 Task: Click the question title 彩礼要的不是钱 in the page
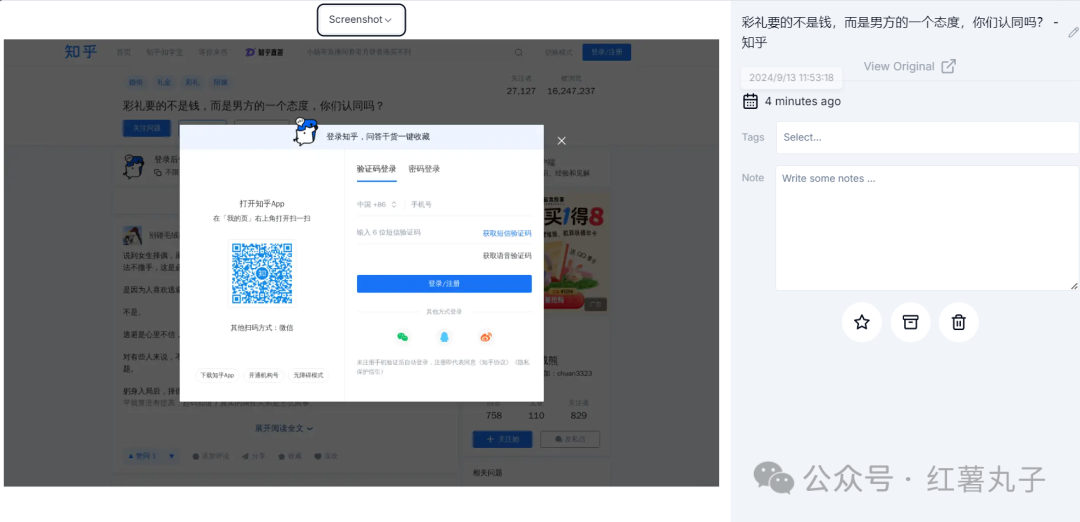click(253, 106)
